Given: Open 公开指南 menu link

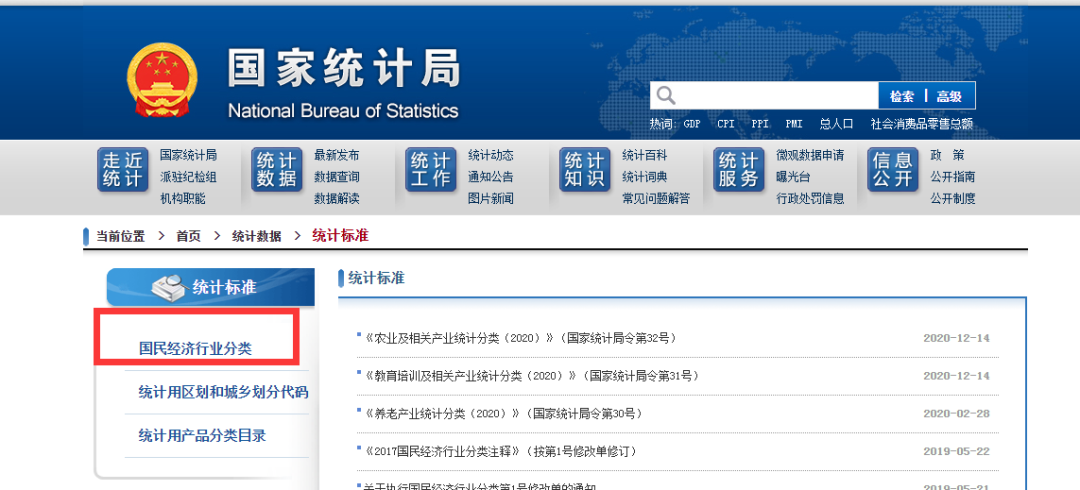Looking at the screenshot, I should pyautogui.click(x=953, y=177).
